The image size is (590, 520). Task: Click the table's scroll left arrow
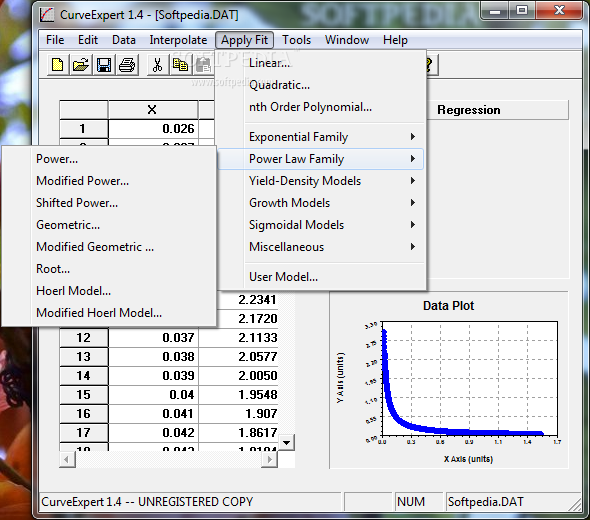coord(67,459)
